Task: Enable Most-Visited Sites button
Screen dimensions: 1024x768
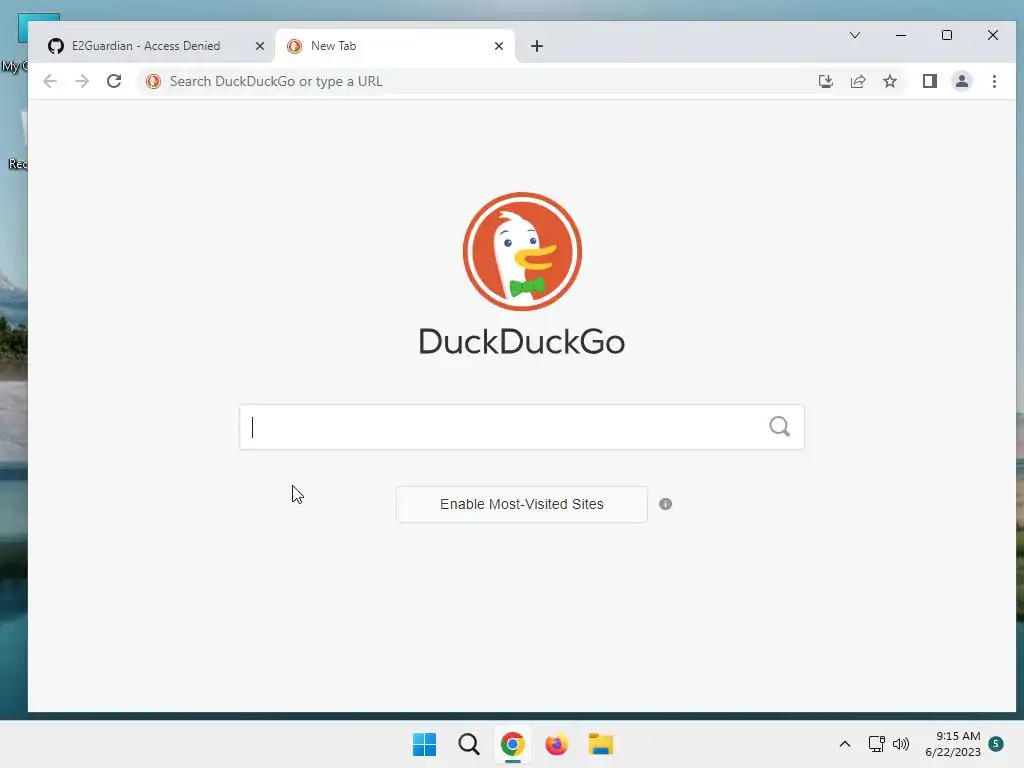Action: click(x=522, y=504)
